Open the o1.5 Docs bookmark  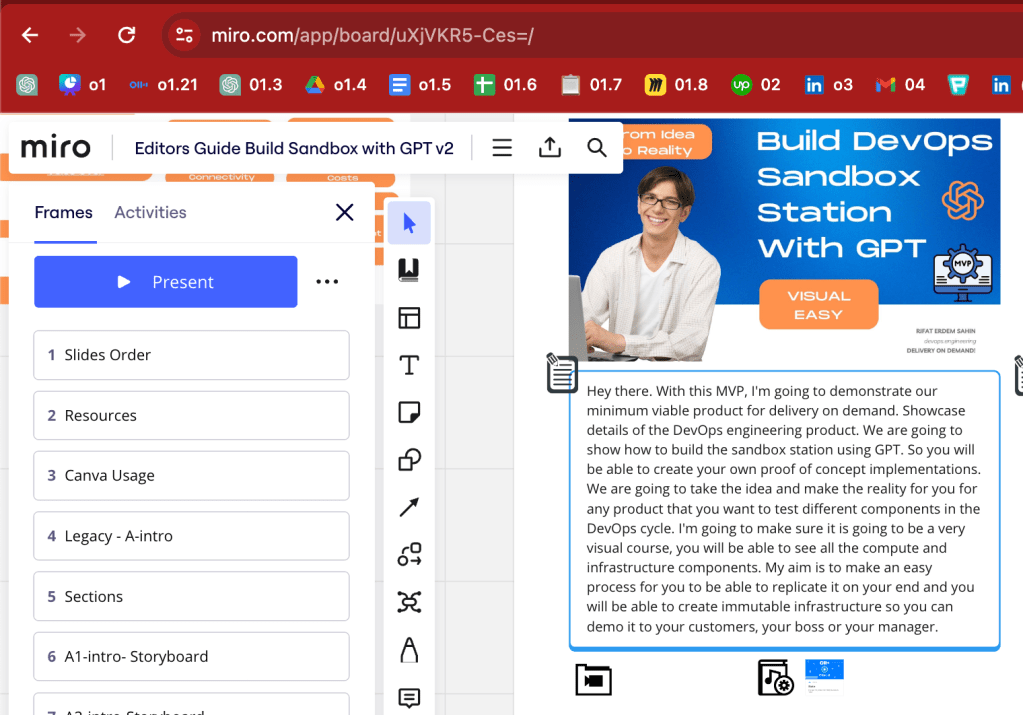[x=420, y=85]
